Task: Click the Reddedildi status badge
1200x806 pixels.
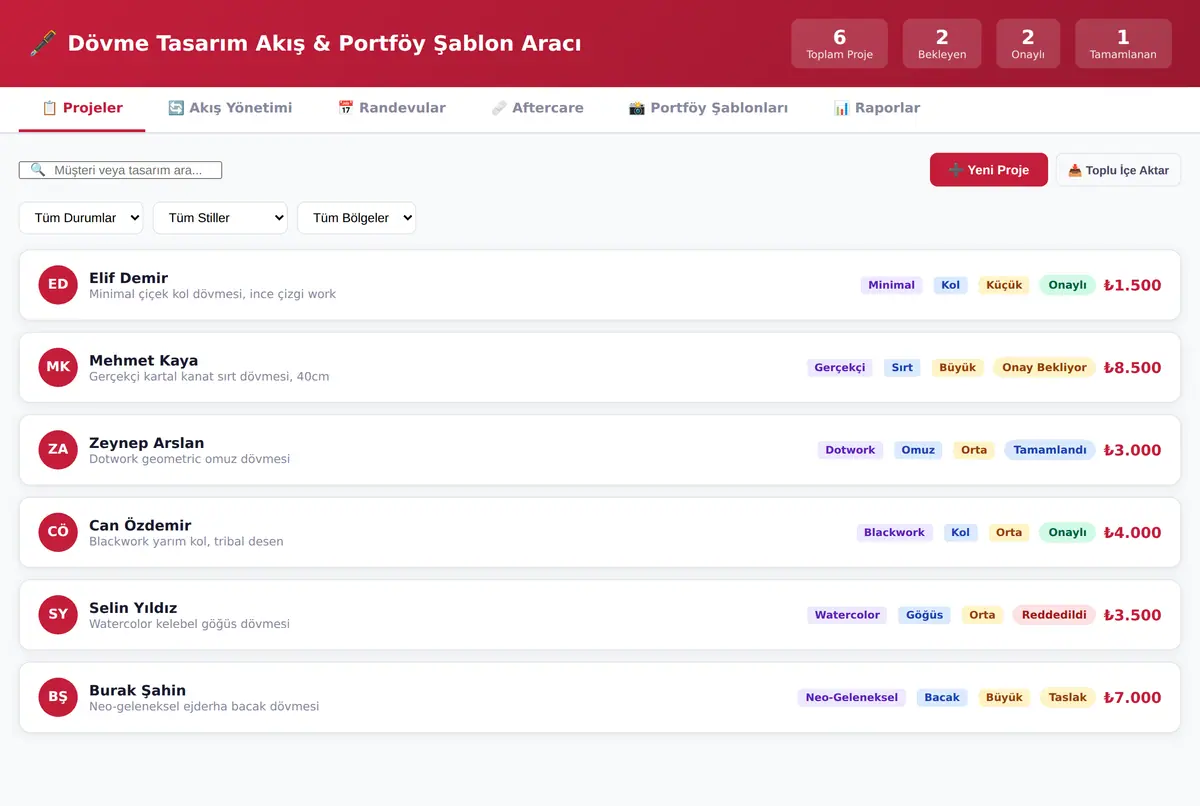Action: click(x=1054, y=615)
